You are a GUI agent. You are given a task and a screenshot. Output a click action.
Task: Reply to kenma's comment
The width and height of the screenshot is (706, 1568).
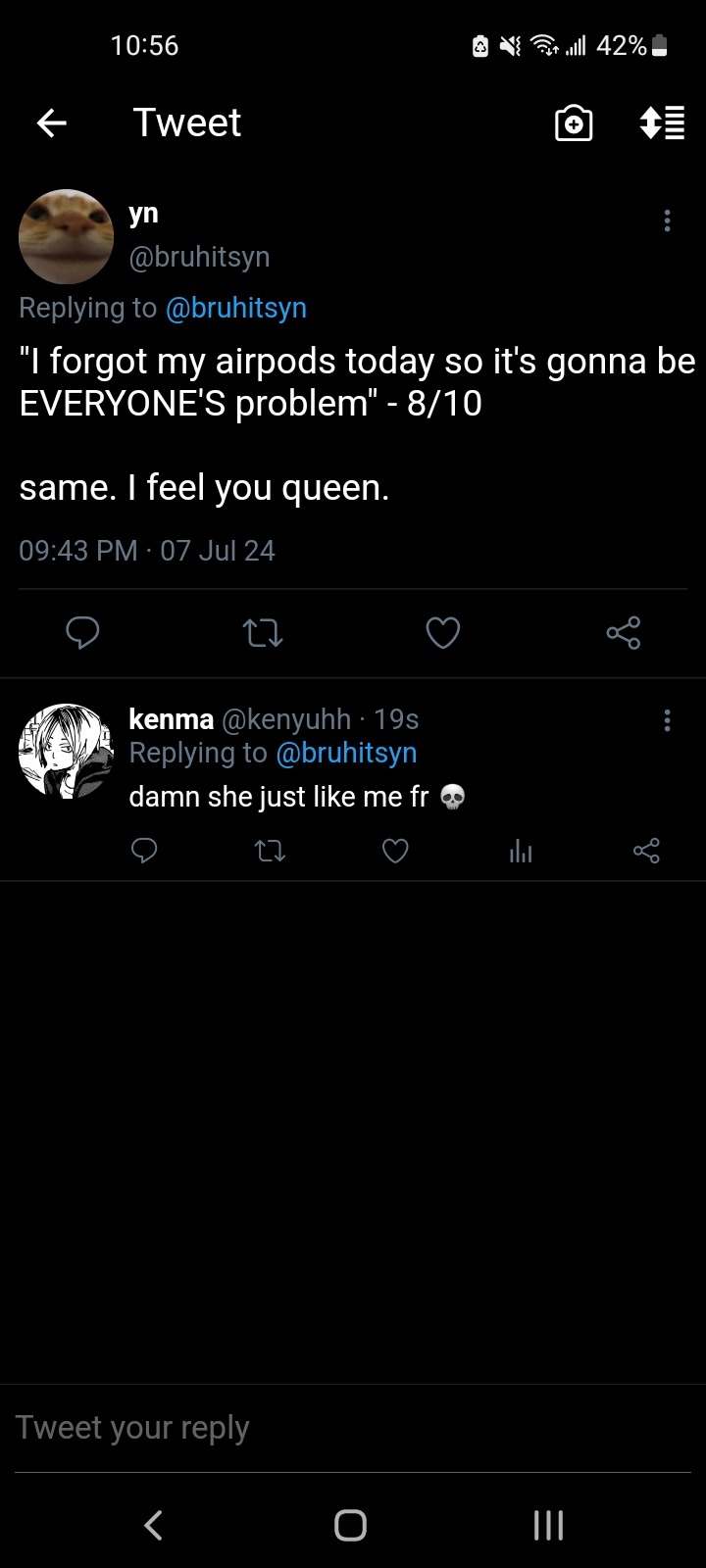click(144, 851)
